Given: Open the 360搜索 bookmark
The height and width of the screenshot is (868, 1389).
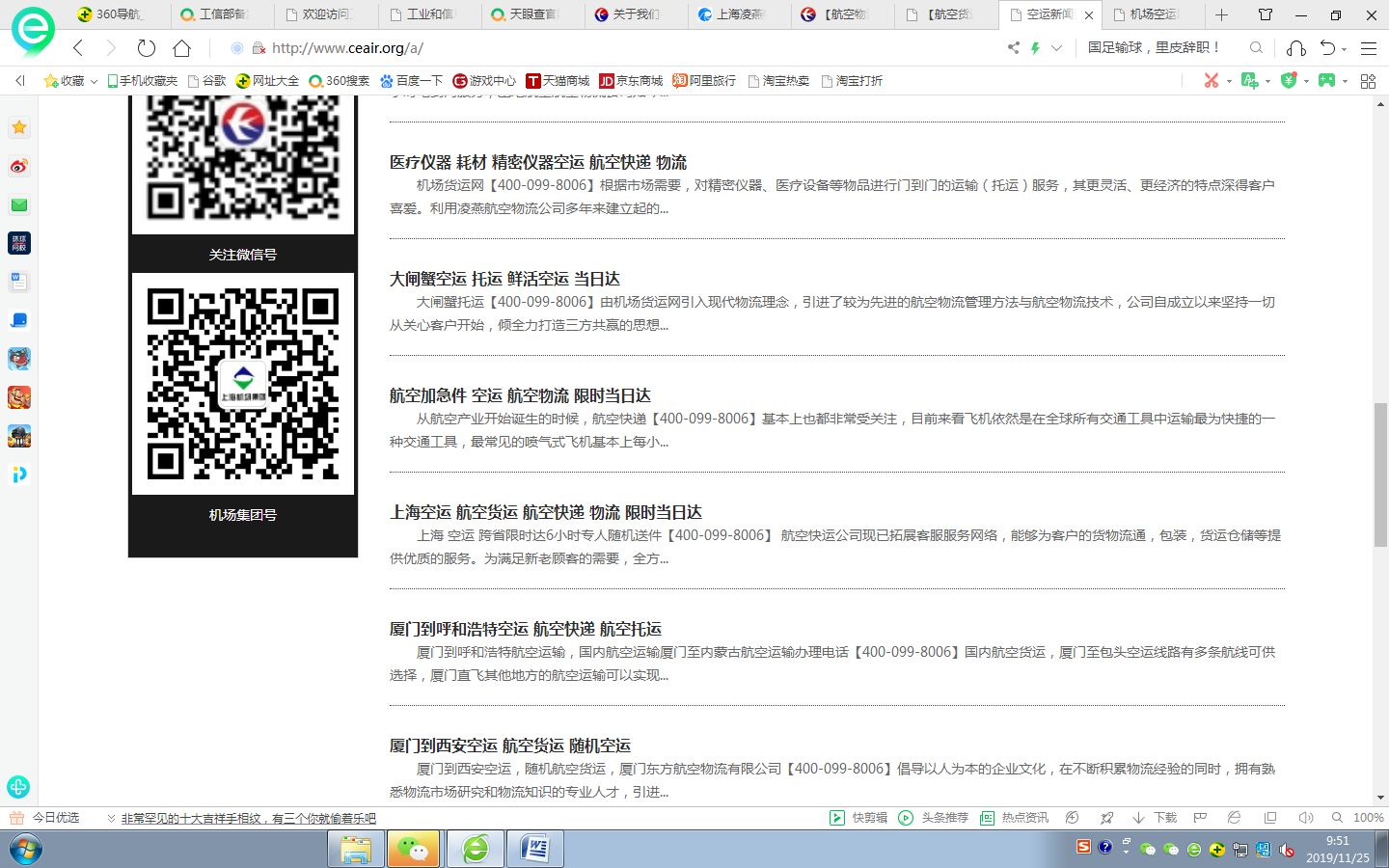Looking at the screenshot, I should pos(339,81).
